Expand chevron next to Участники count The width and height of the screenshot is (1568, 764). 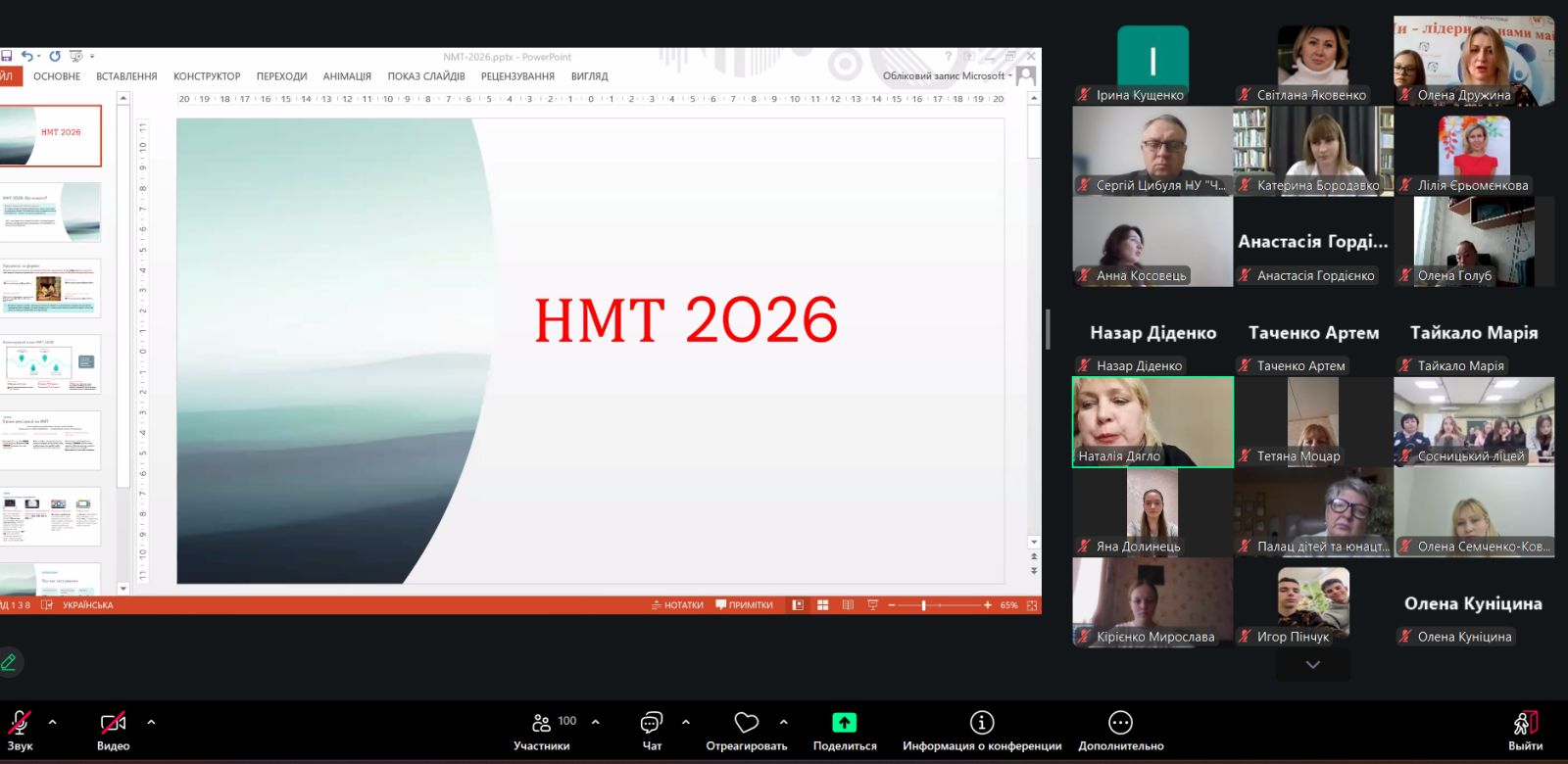[595, 722]
